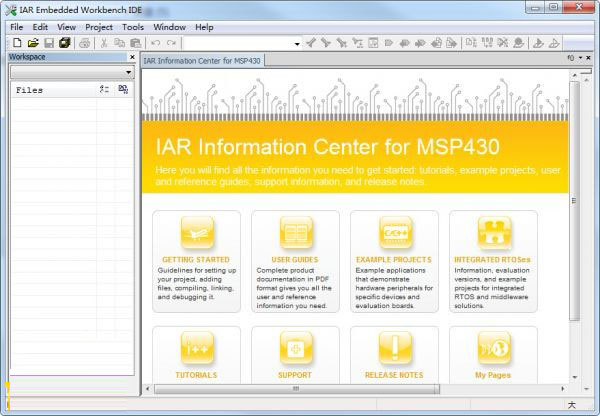
Task: Open the Help menu
Action: pyautogui.click(x=204, y=27)
